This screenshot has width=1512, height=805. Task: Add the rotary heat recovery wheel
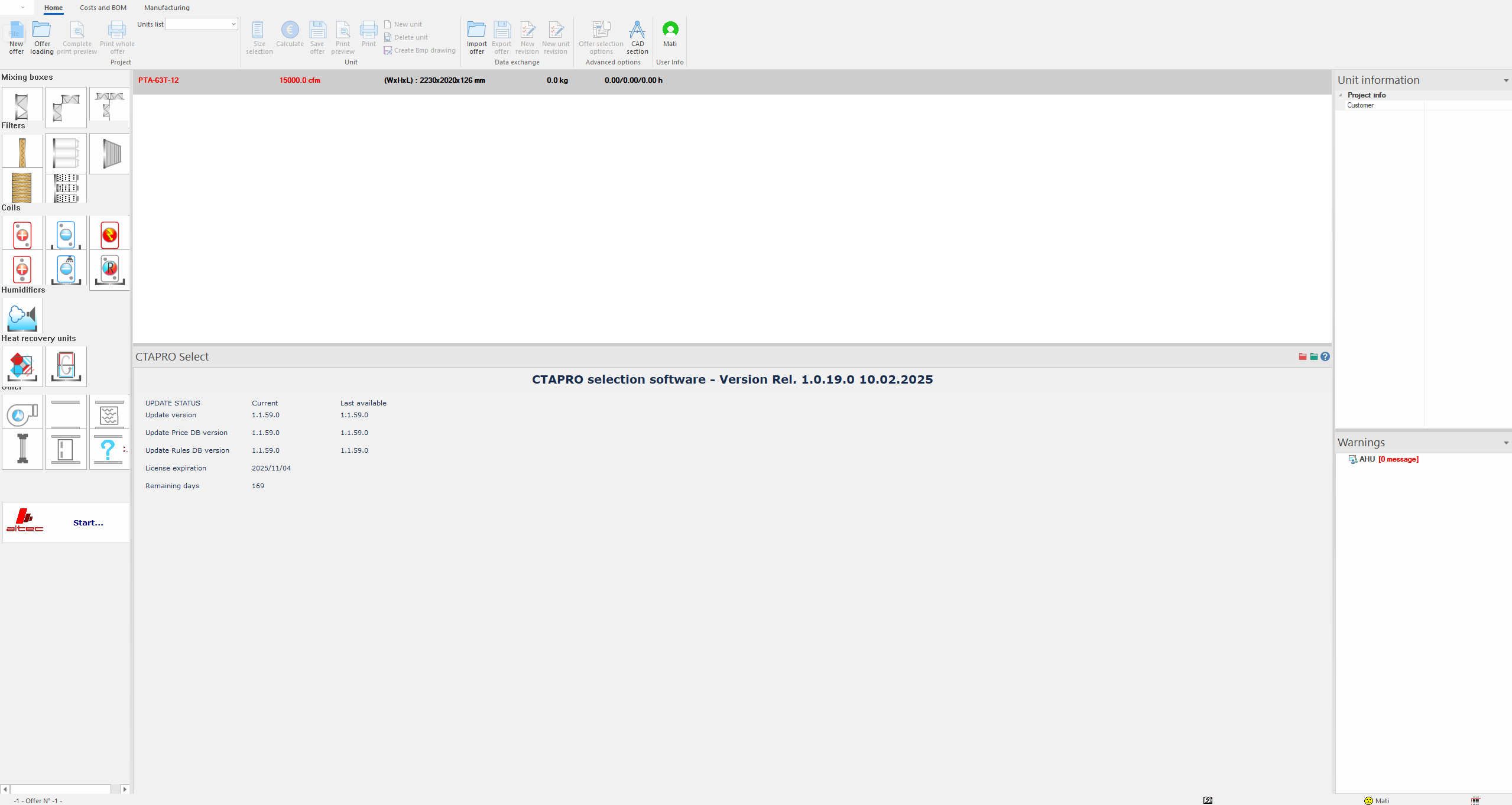click(66, 366)
